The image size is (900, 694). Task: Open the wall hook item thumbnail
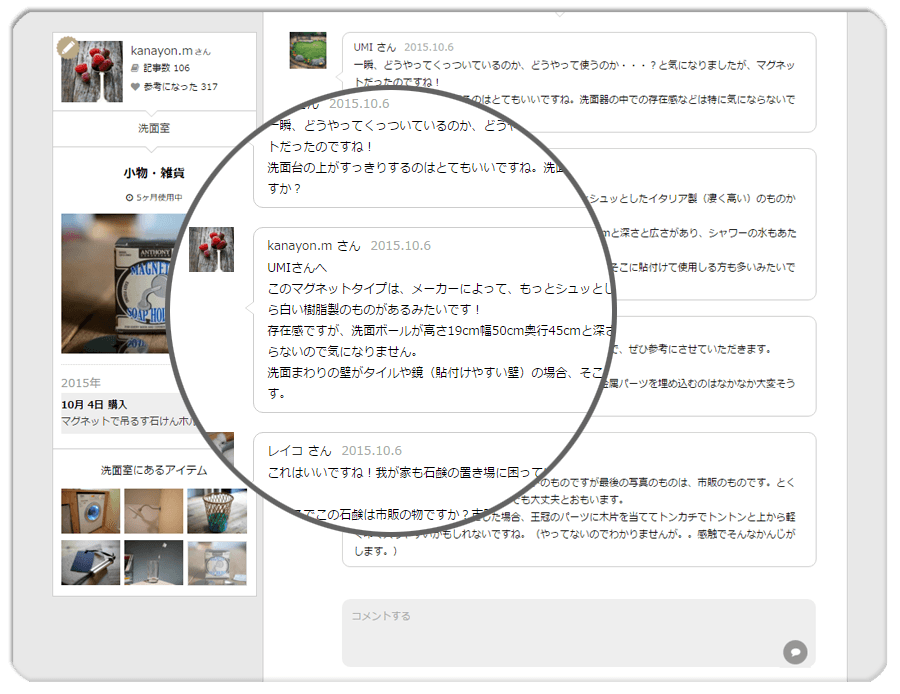point(153,511)
